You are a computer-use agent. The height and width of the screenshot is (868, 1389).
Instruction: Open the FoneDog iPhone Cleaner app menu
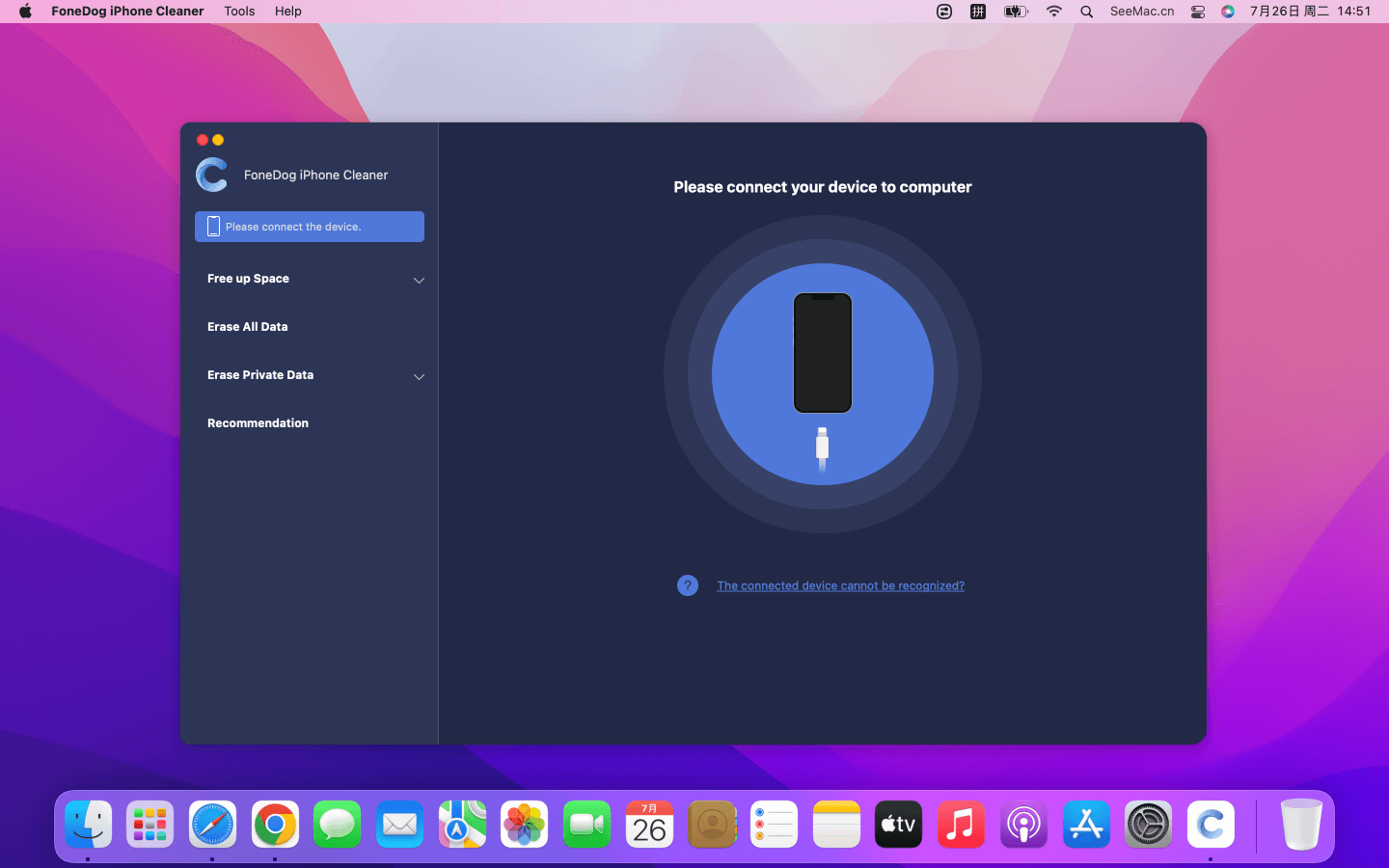[127, 12]
